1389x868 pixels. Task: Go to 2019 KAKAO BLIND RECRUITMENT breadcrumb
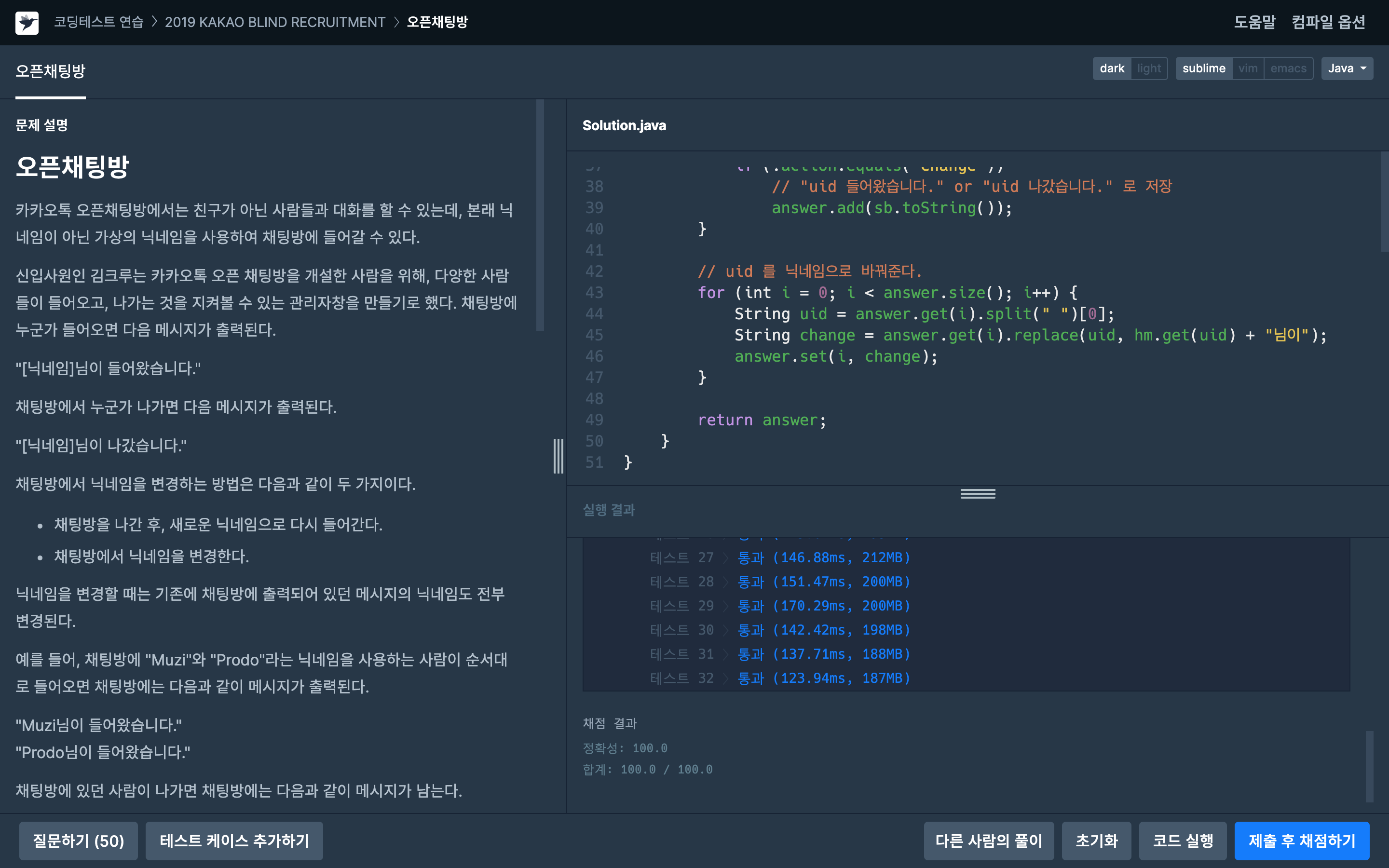[x=275, y=22]
